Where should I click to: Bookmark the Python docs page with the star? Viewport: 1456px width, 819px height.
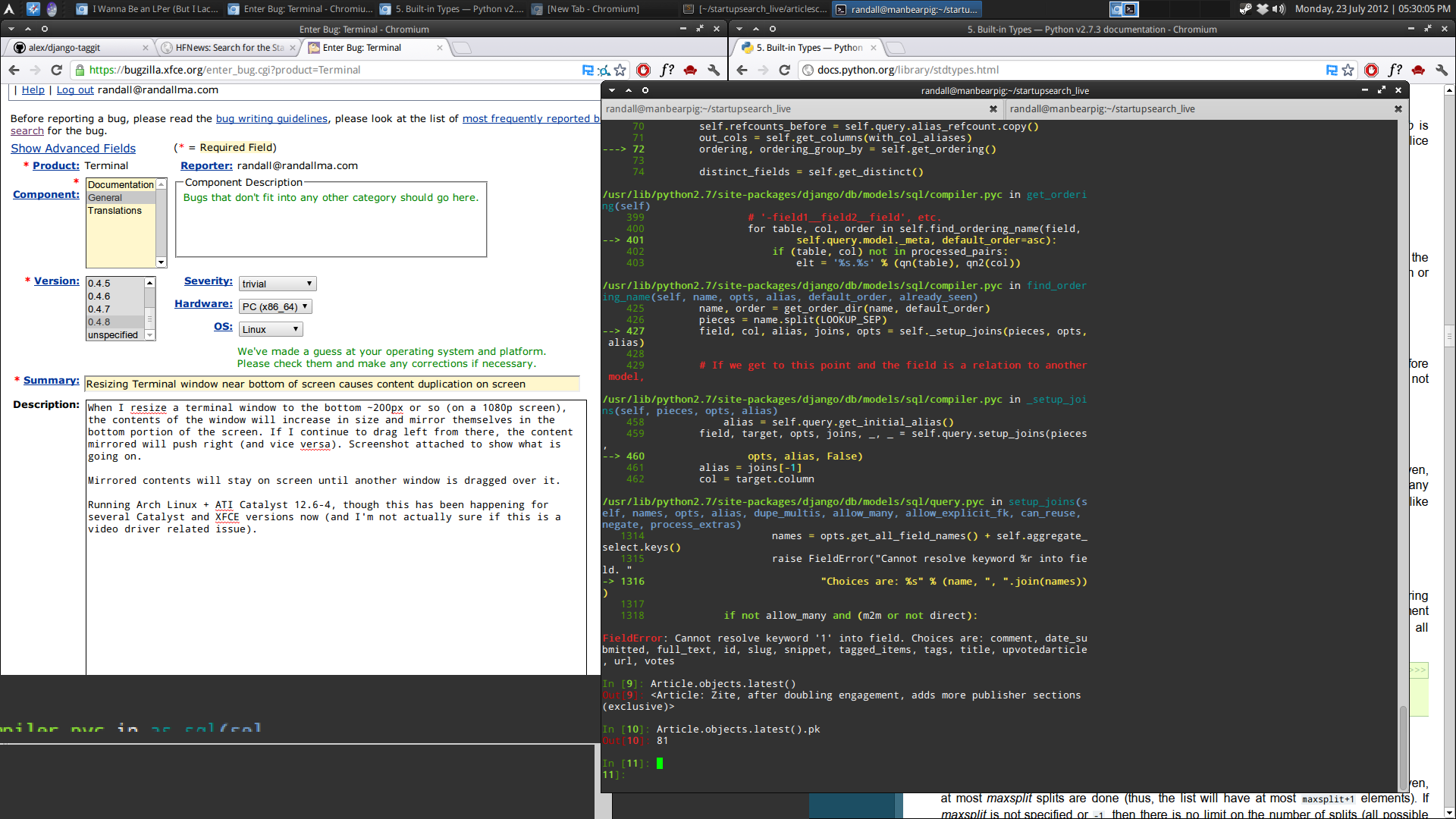tap(1348, 70)
